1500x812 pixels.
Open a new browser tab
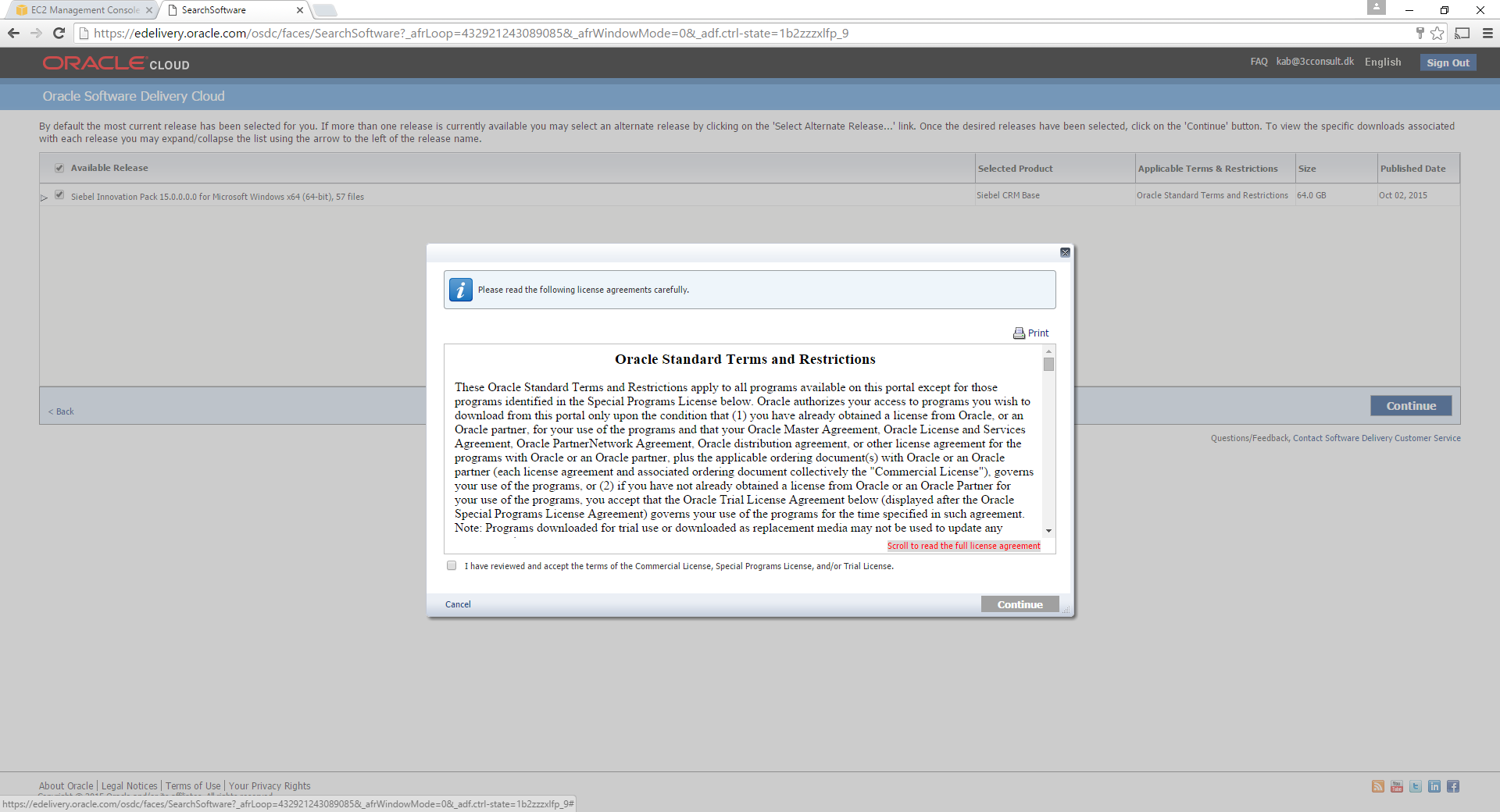pyautogui.click(x=325, y=10)
